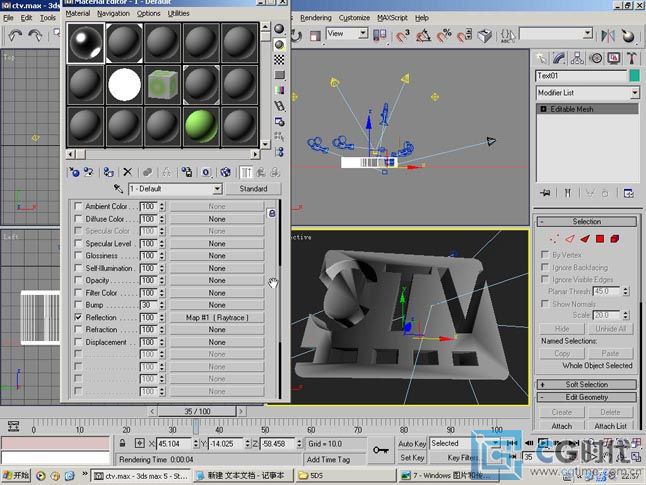Click the 35 / 100 time slider
Viewport: 646px width, 485px height.
197,411
